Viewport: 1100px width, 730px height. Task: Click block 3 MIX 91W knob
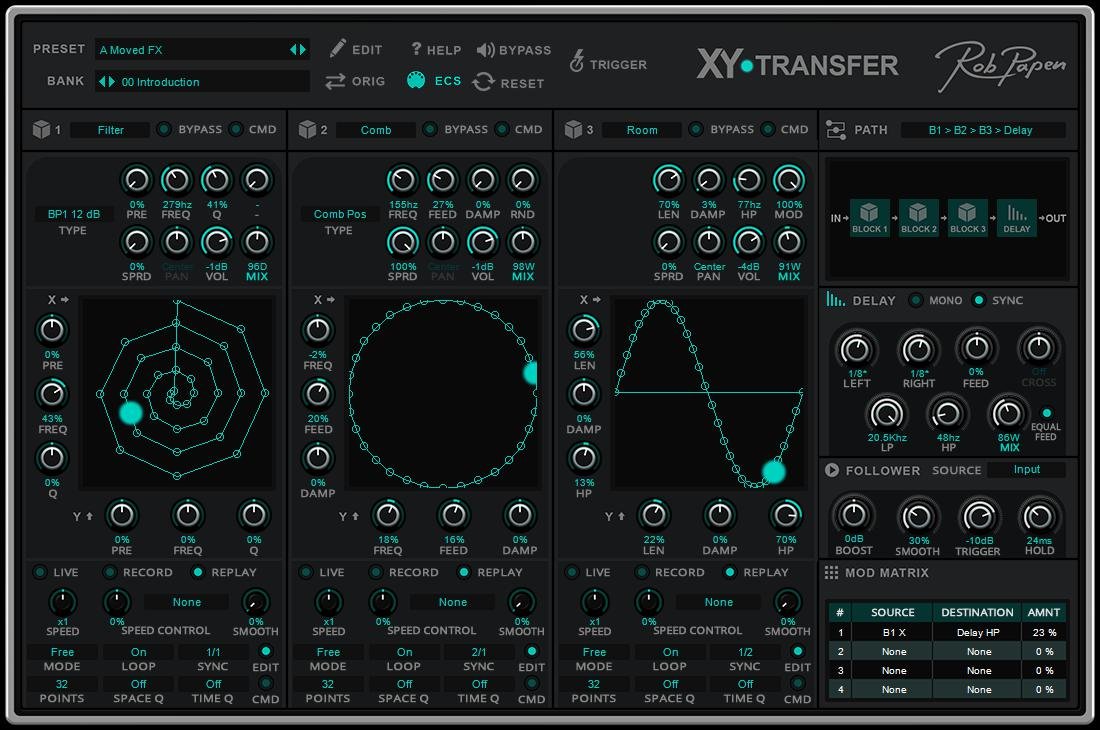pyautogui.click(x=789, y=242)
